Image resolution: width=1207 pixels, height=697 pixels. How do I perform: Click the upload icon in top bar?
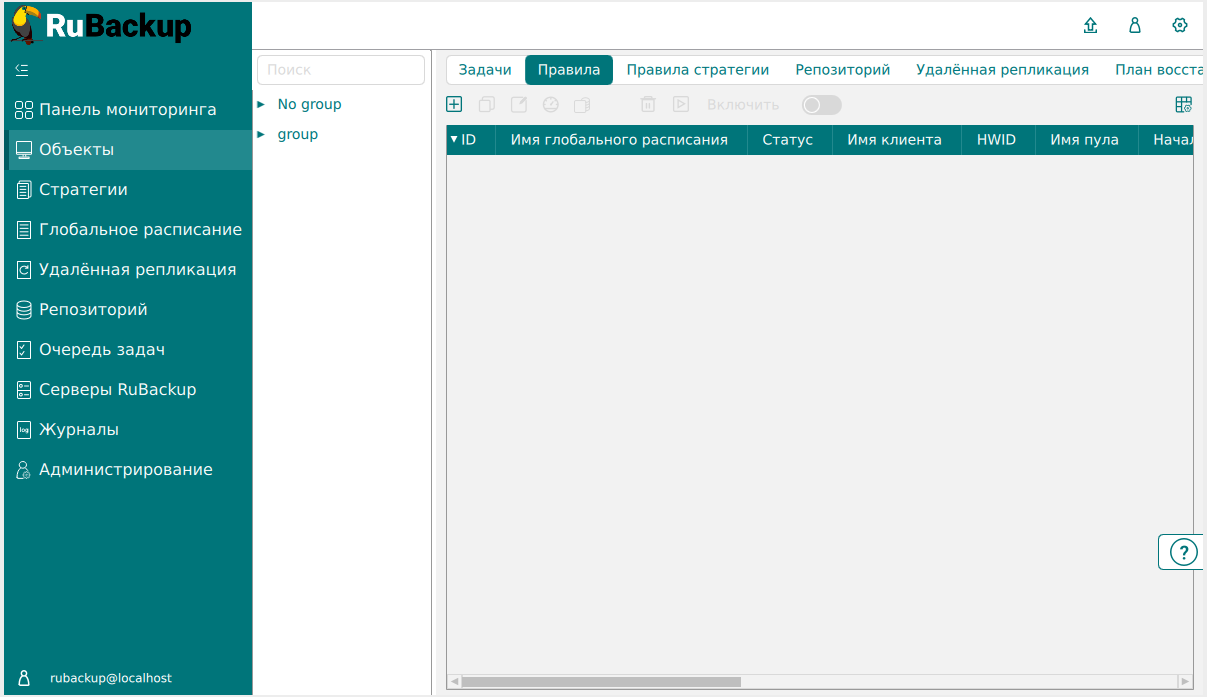tap(1090, 26)
